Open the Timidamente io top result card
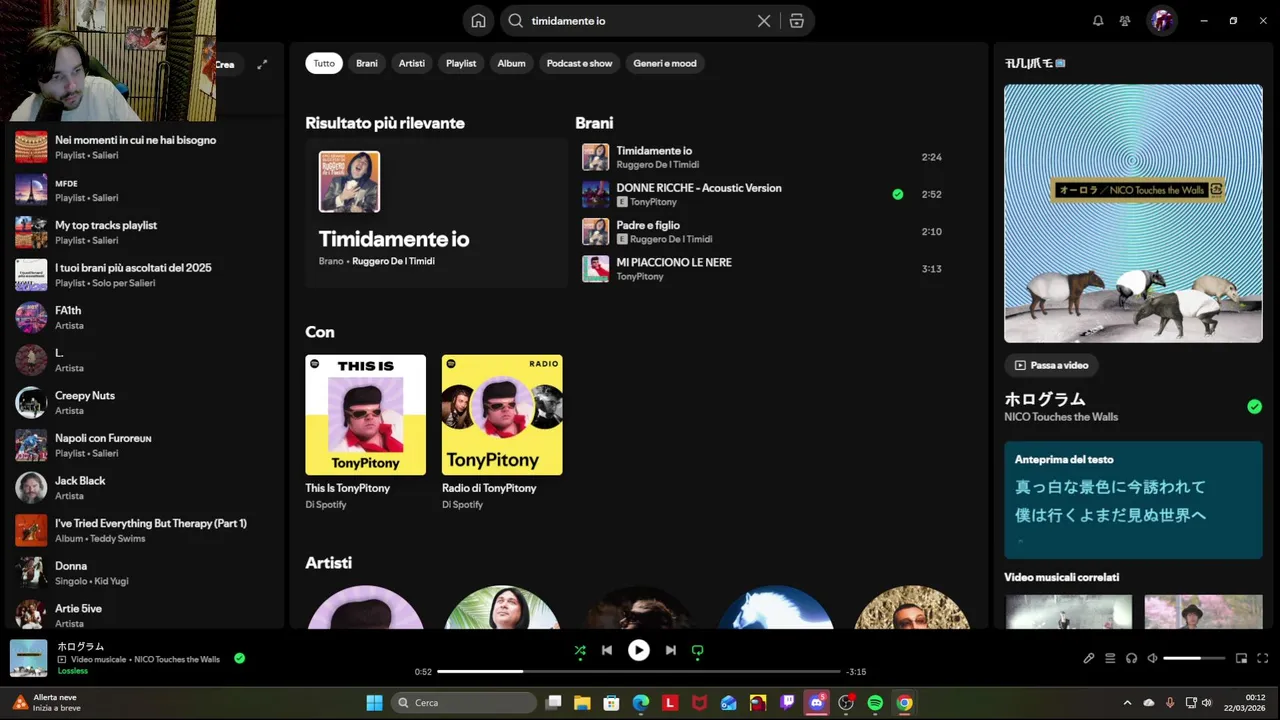1280x720 pixels. pyautogui.click(x=436, y=213)
